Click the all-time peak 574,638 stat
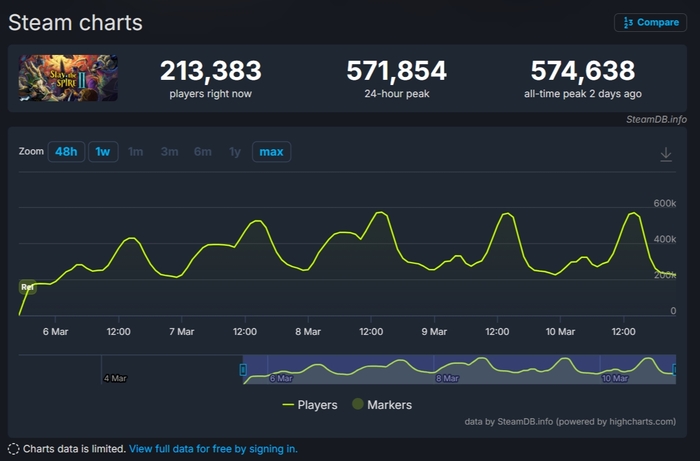The height and width of the screenshot is (461, 700). pyautogui.click(x=582, y=71)
